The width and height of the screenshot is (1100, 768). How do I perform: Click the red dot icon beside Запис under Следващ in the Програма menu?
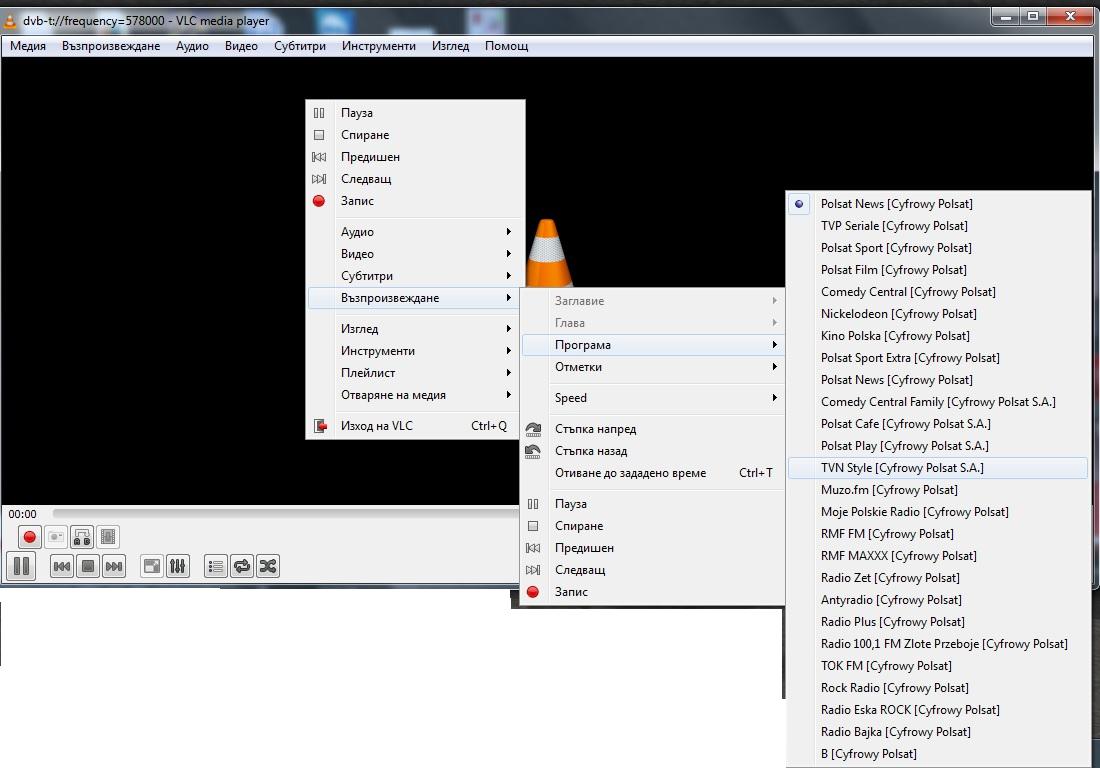pos(533,592)
